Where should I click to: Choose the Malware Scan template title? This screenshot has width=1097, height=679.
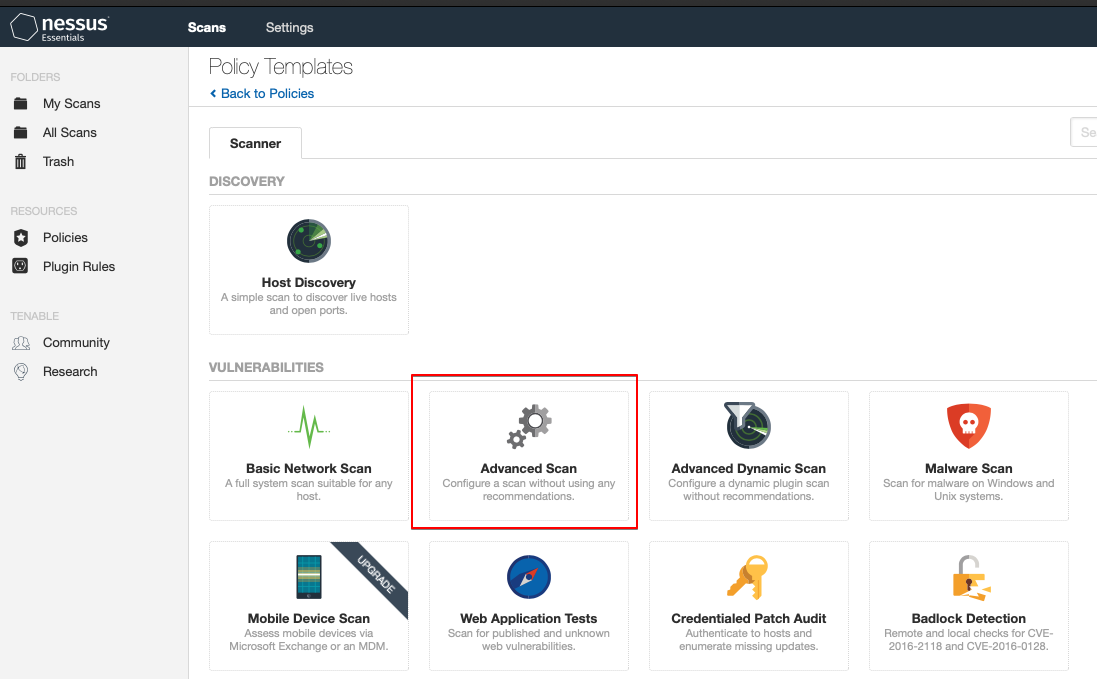pos(968,469)
